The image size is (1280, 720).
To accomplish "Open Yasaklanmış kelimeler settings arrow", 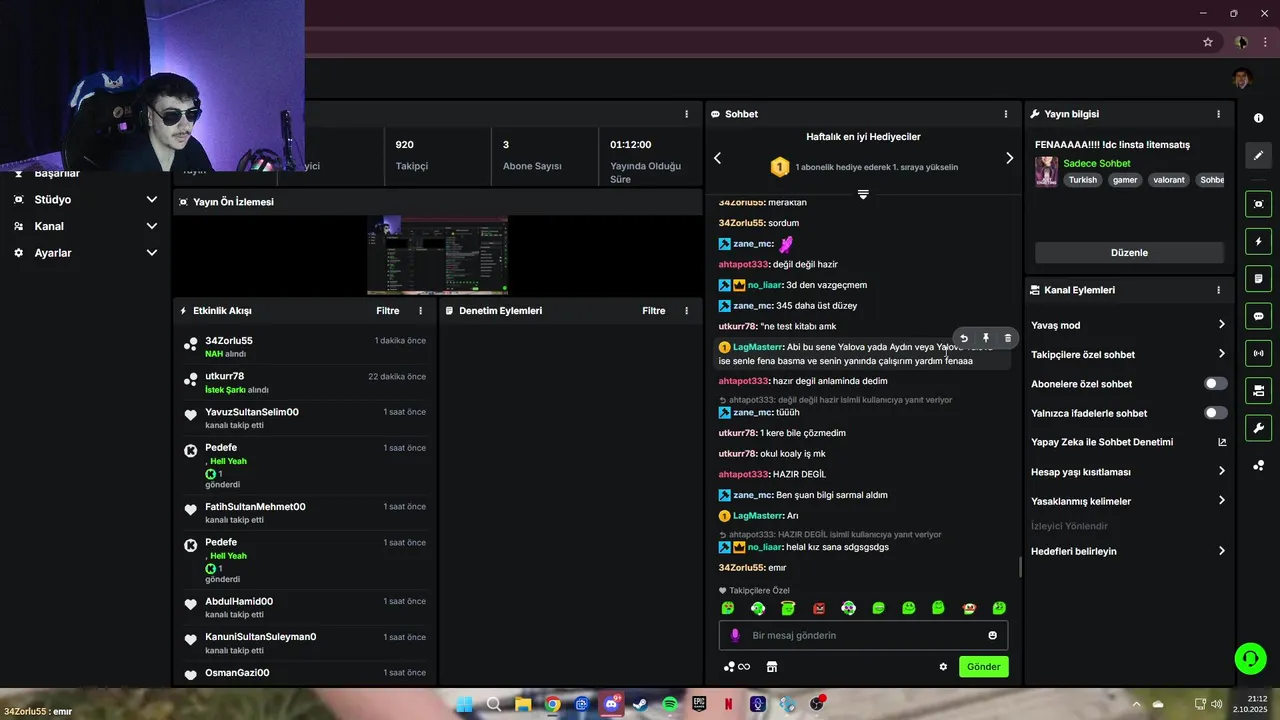I will (x=1222, y=501).
